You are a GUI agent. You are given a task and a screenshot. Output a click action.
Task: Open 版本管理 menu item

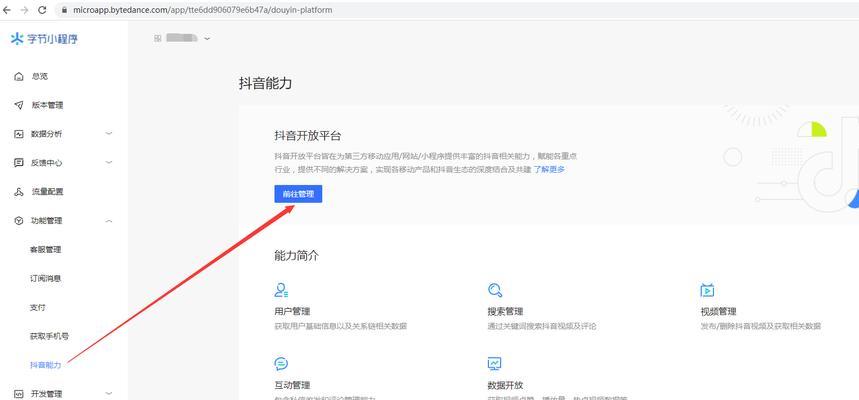pyautogui.click(x=47, y=105)
